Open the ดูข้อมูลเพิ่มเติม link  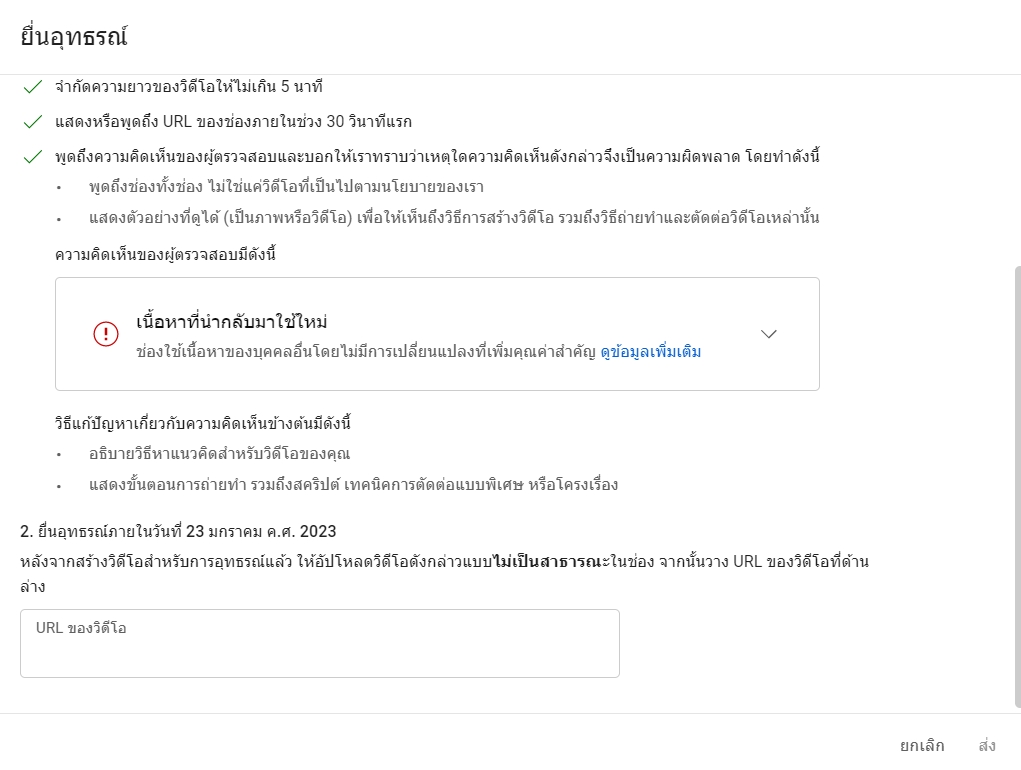651,352
